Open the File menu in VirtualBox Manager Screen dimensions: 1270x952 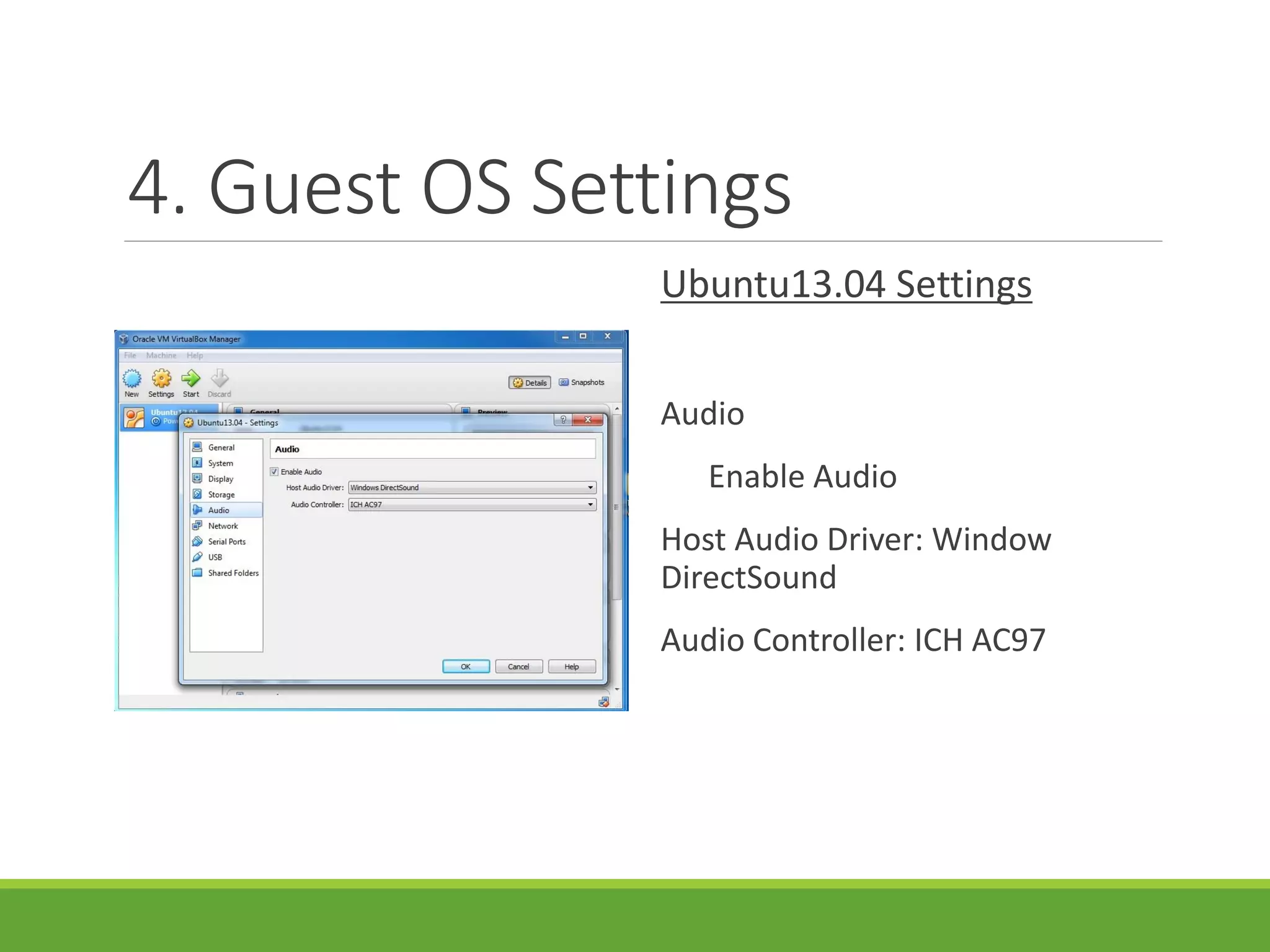pos(130,356)
